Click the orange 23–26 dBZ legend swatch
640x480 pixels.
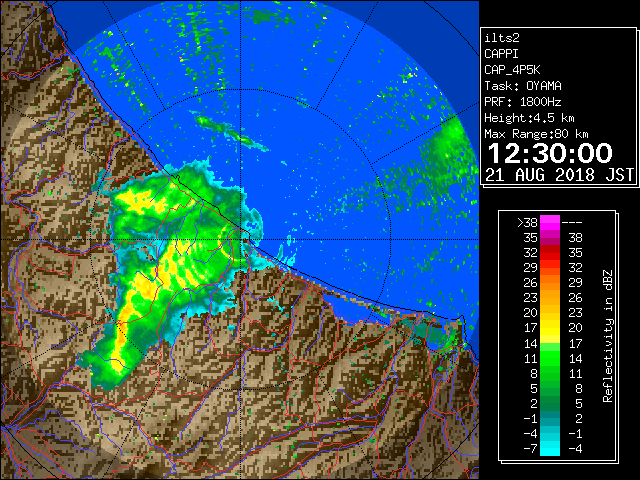click(550, 298)
